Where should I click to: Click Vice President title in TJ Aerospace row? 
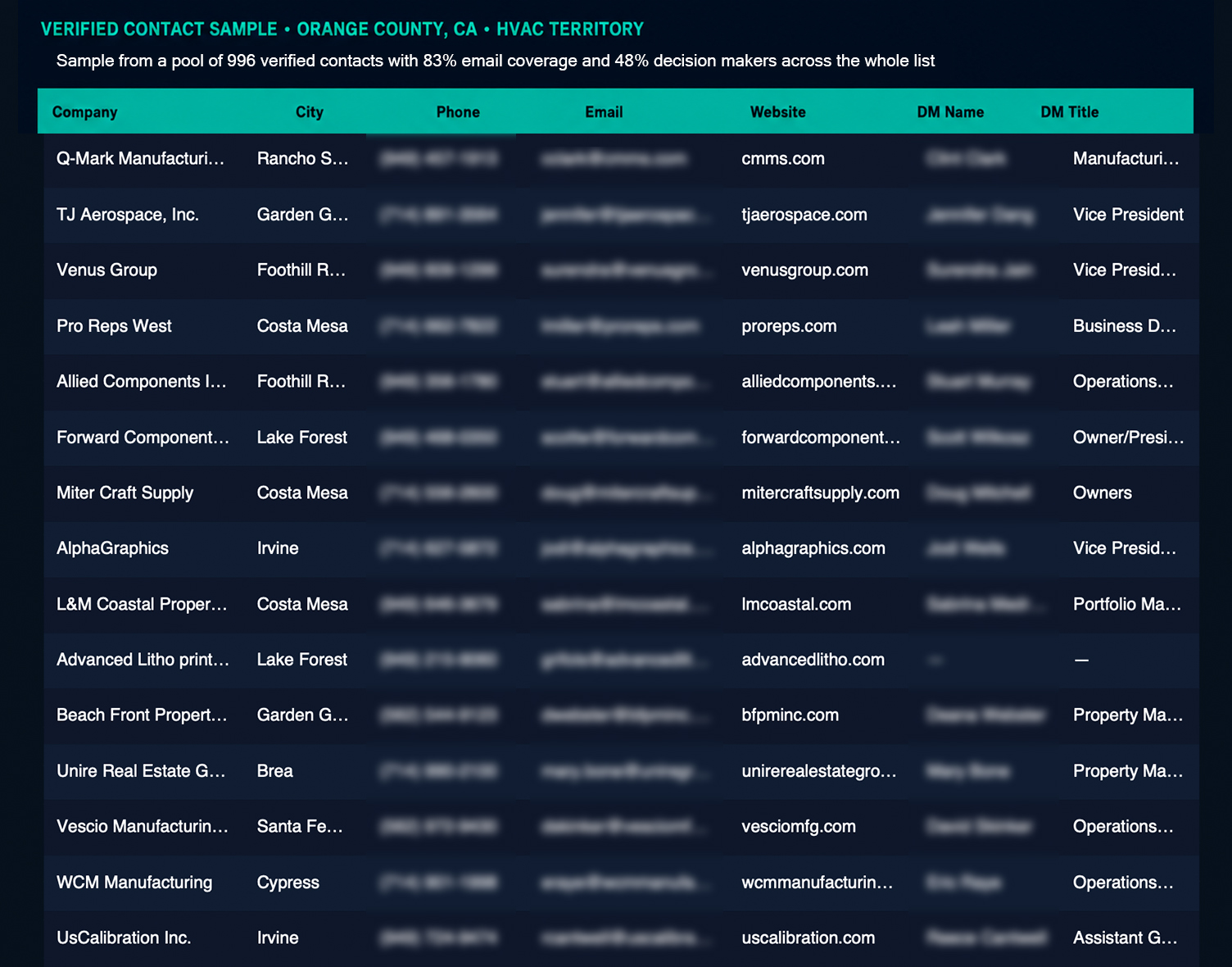point(1128,215)
